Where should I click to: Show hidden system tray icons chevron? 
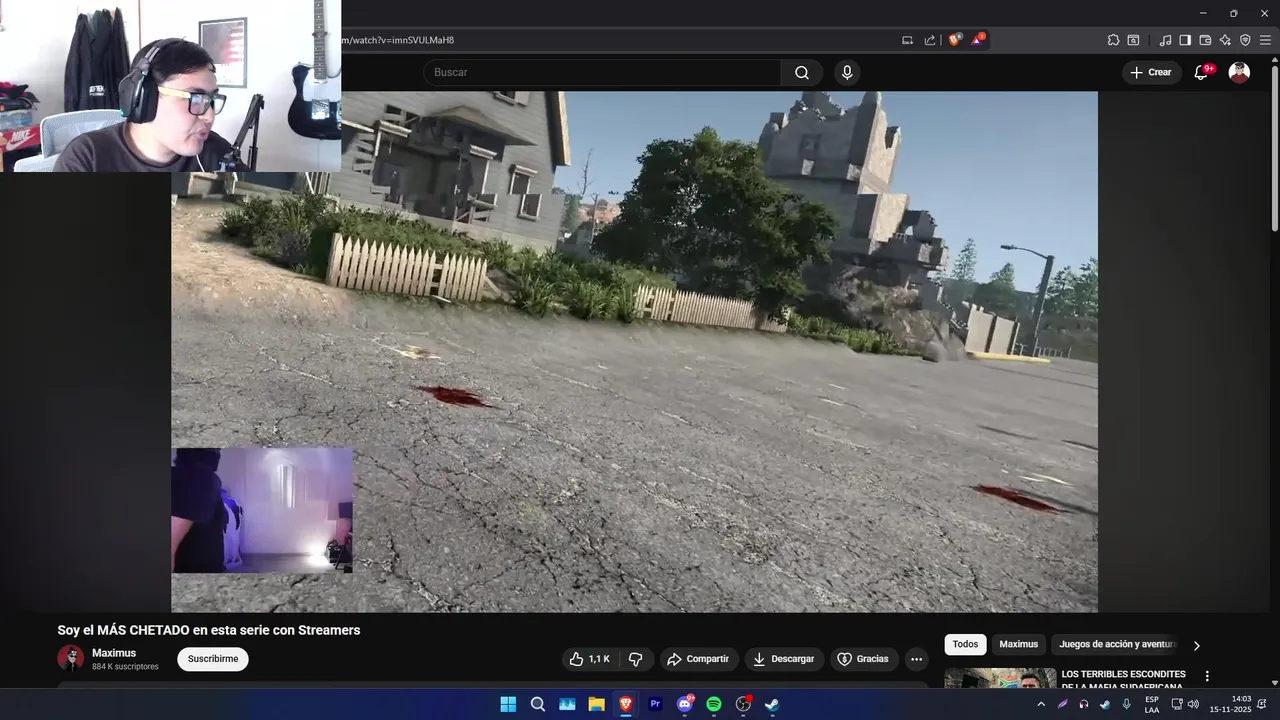point(1041,704)
